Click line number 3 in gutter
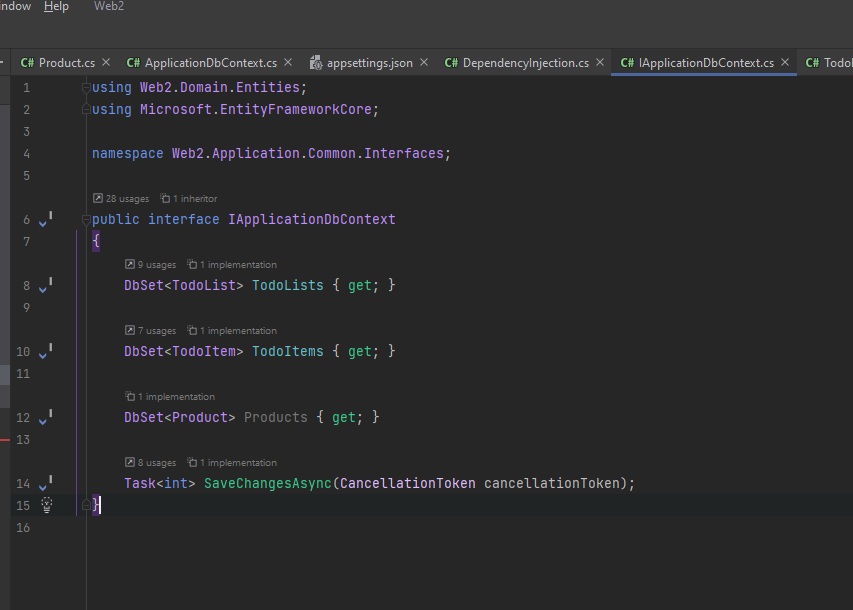This screenshot has height=610, width=853. click(x=26, y=132)
